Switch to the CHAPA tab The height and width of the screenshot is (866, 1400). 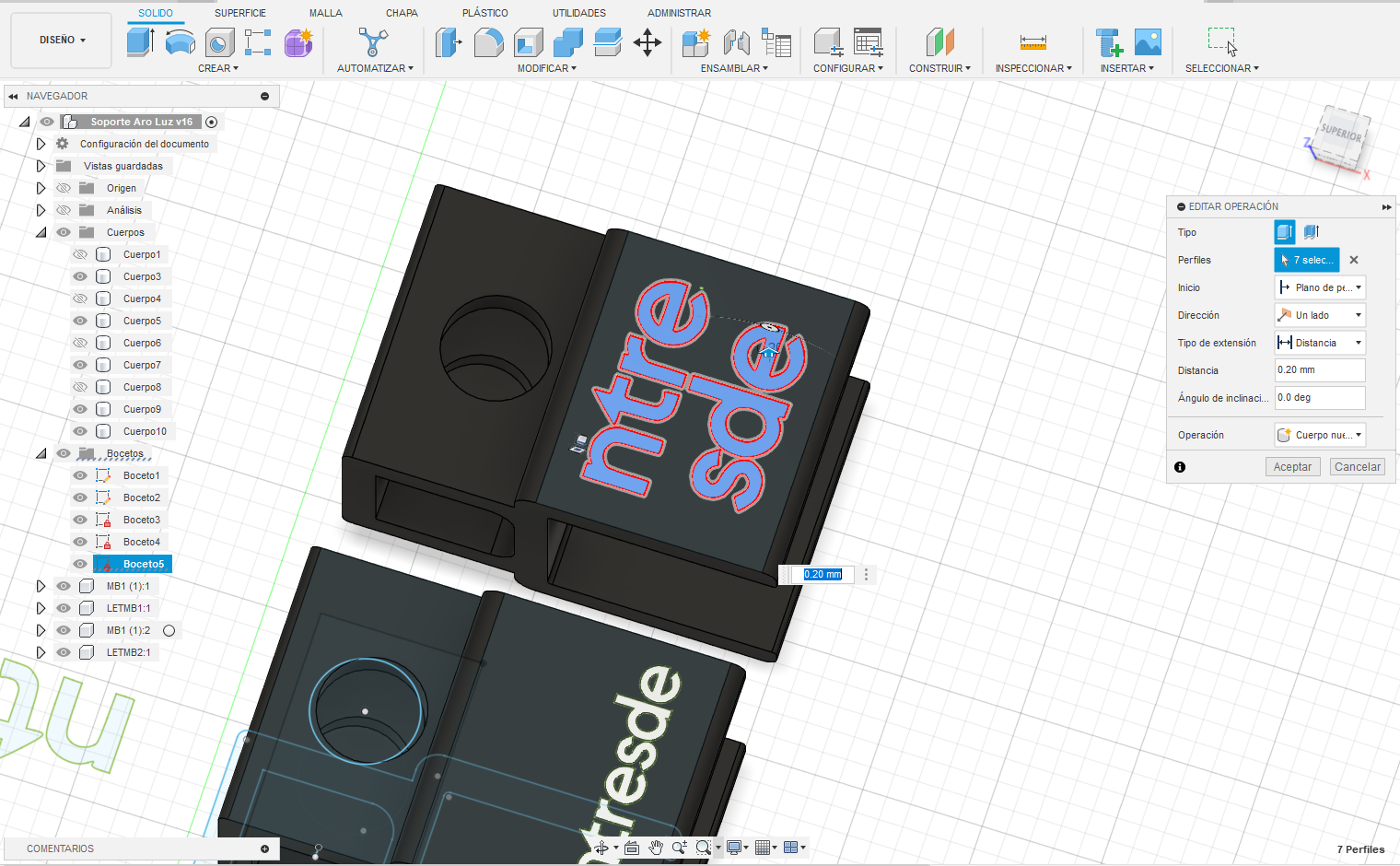point(402,13)
